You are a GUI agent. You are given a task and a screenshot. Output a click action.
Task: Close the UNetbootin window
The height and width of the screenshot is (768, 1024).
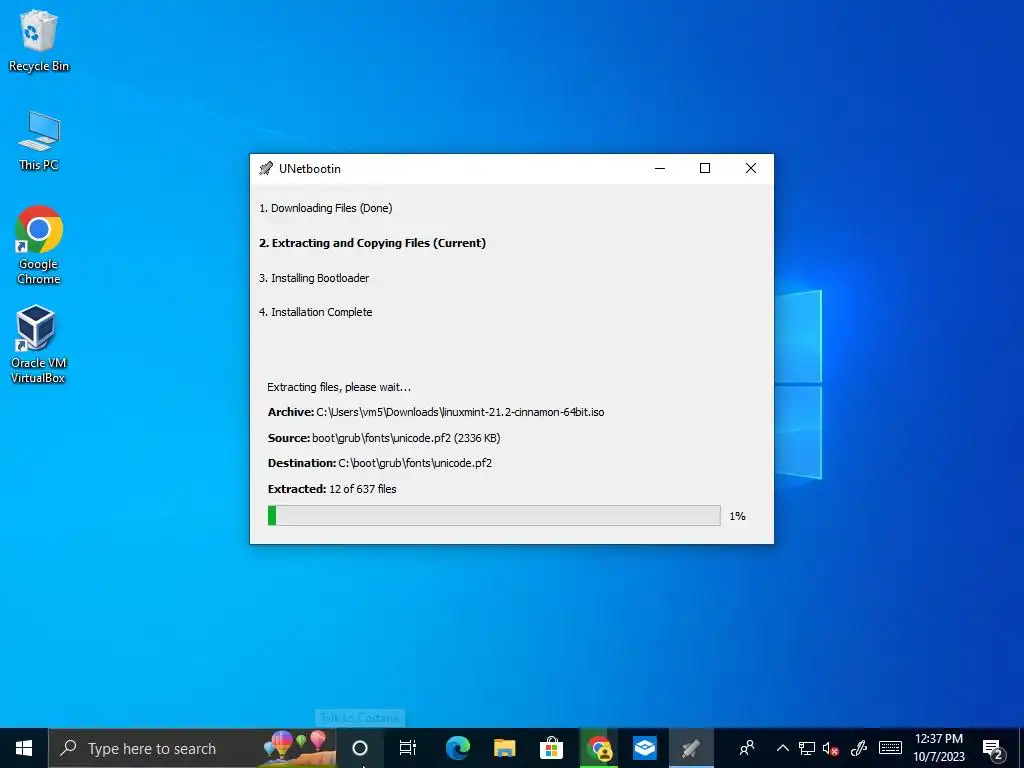(x=751, y=168)
